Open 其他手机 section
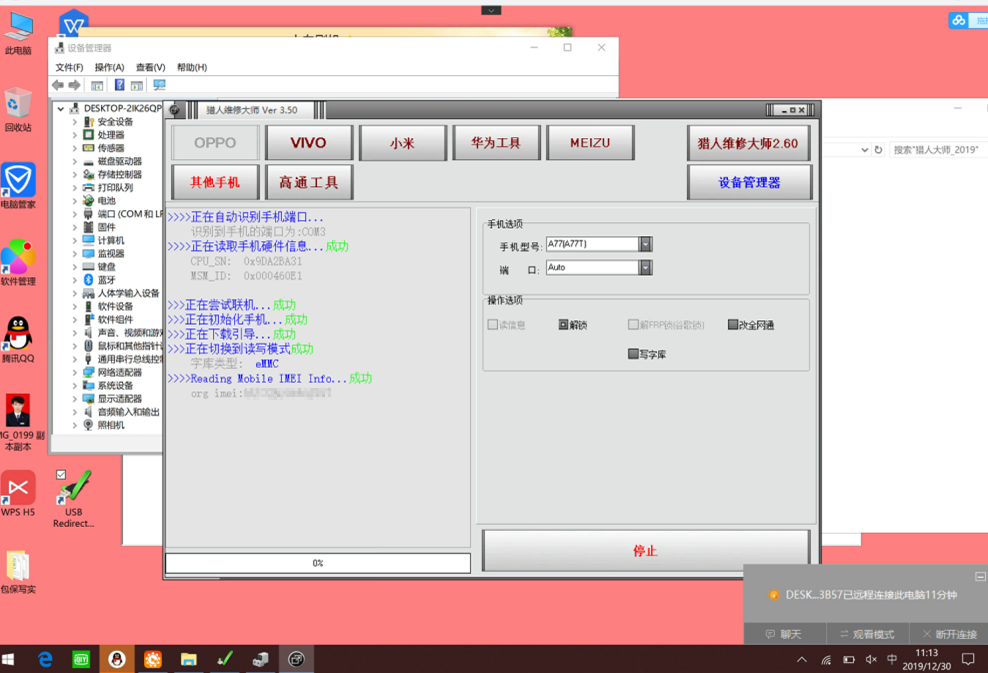Image resolution: width=988 pixels, height=673 pixels. pyautogui.click(x=215, y=182)
